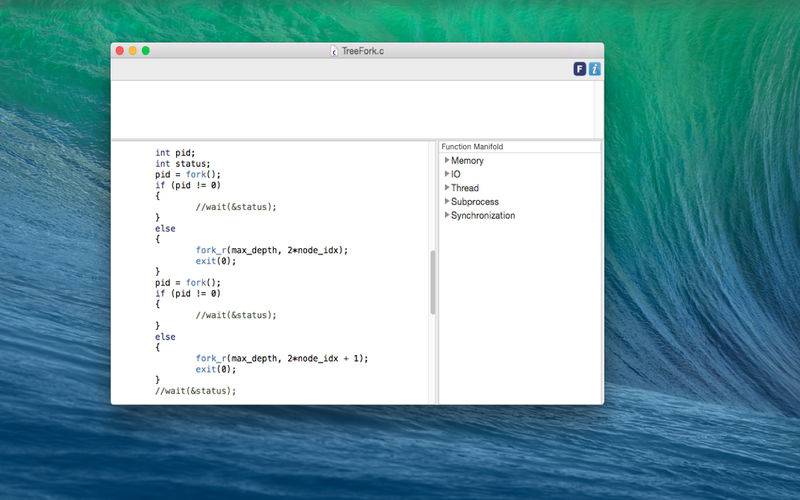Place cursor on 'int pid;' line
Viewport: 800px width, 500px height.
175,153
